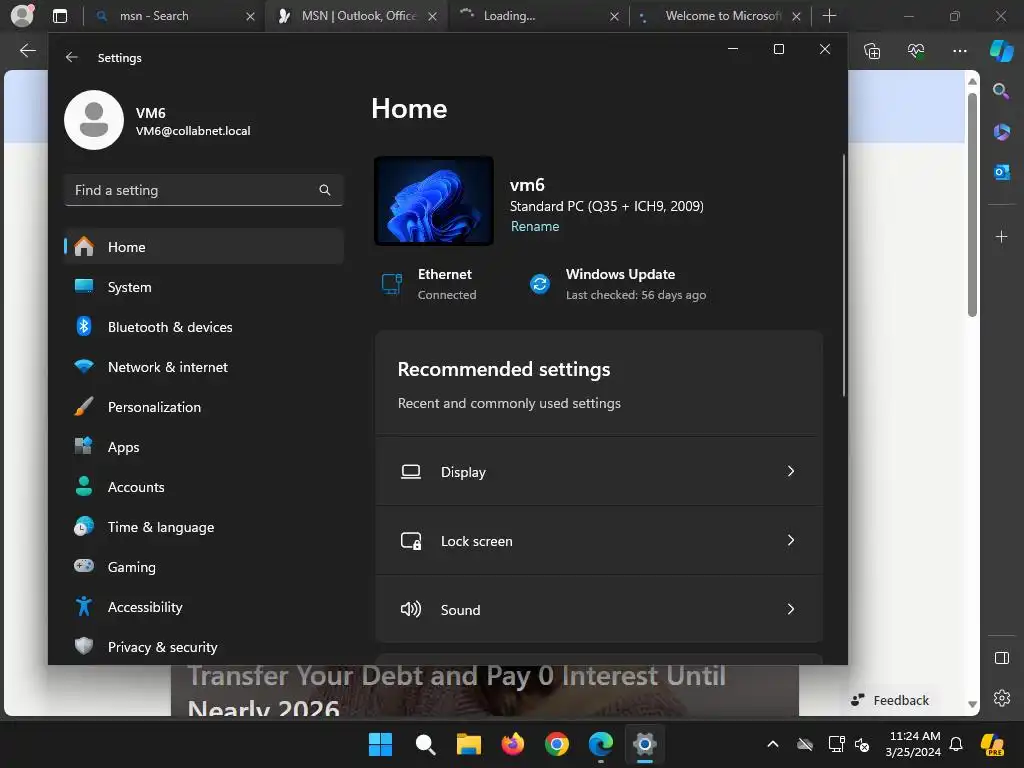Switch to the MSN | Outlook, Office tab

(x=357, y=16)
